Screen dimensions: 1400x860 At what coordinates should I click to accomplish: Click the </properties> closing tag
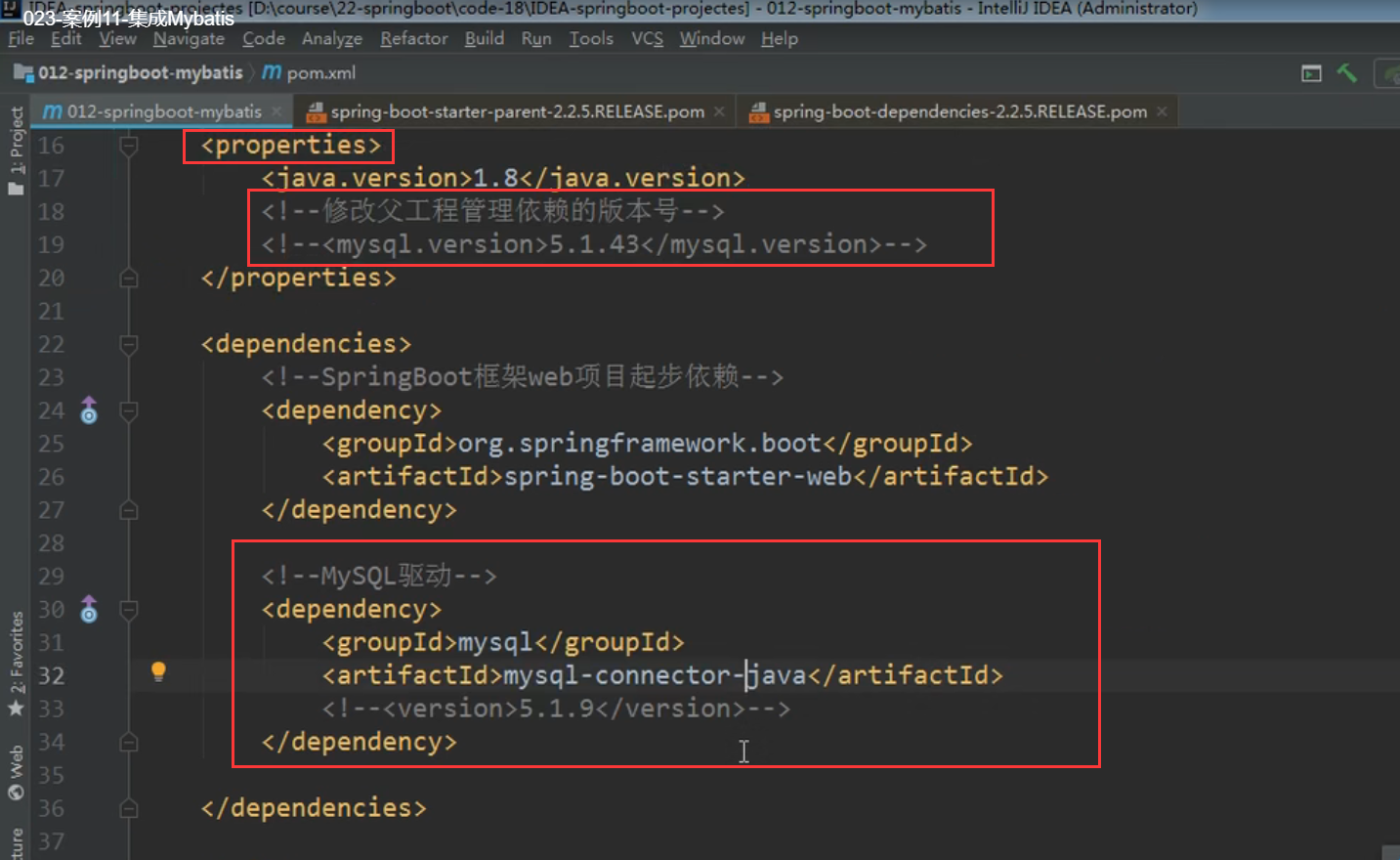[x=298, y=279]
